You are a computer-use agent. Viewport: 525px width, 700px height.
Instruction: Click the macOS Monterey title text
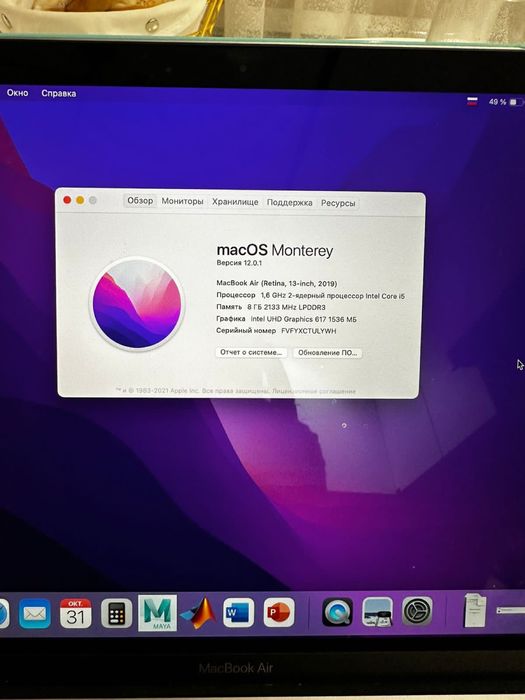click(275, 250)
